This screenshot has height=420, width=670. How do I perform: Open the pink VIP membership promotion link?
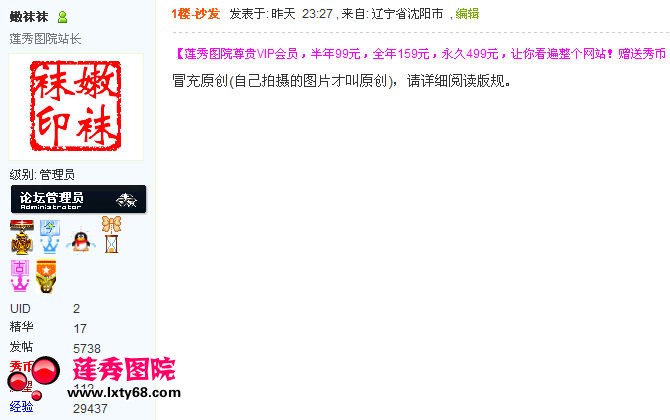tap(421, 54)
